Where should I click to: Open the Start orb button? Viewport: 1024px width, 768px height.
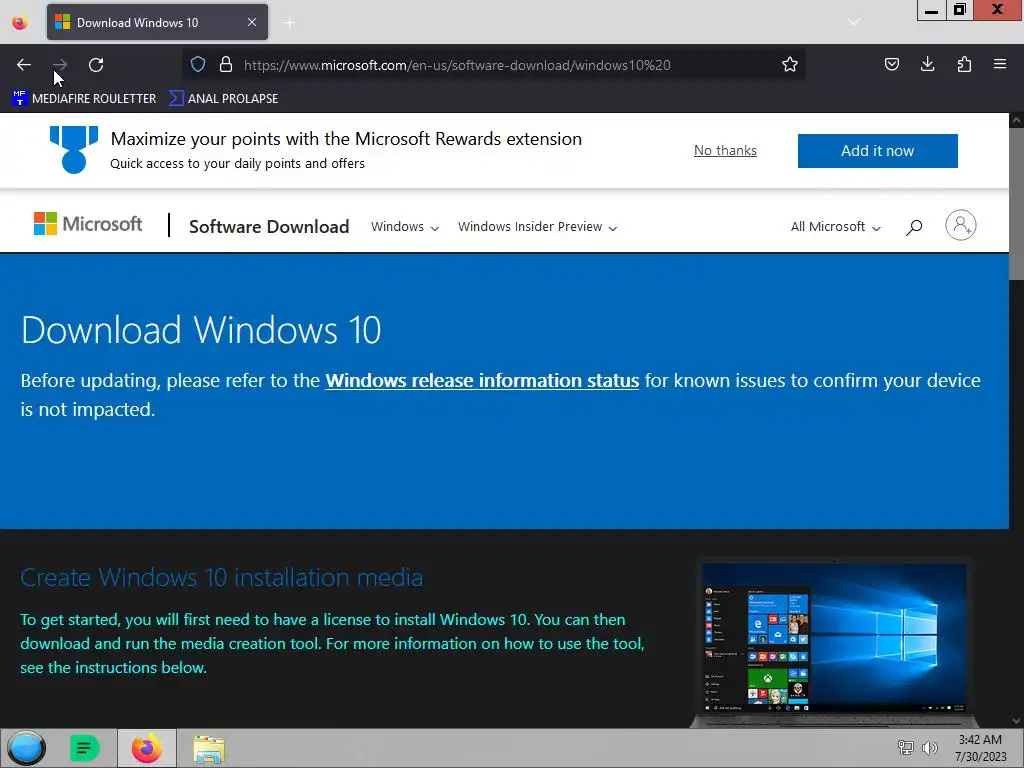click(26, 748)
